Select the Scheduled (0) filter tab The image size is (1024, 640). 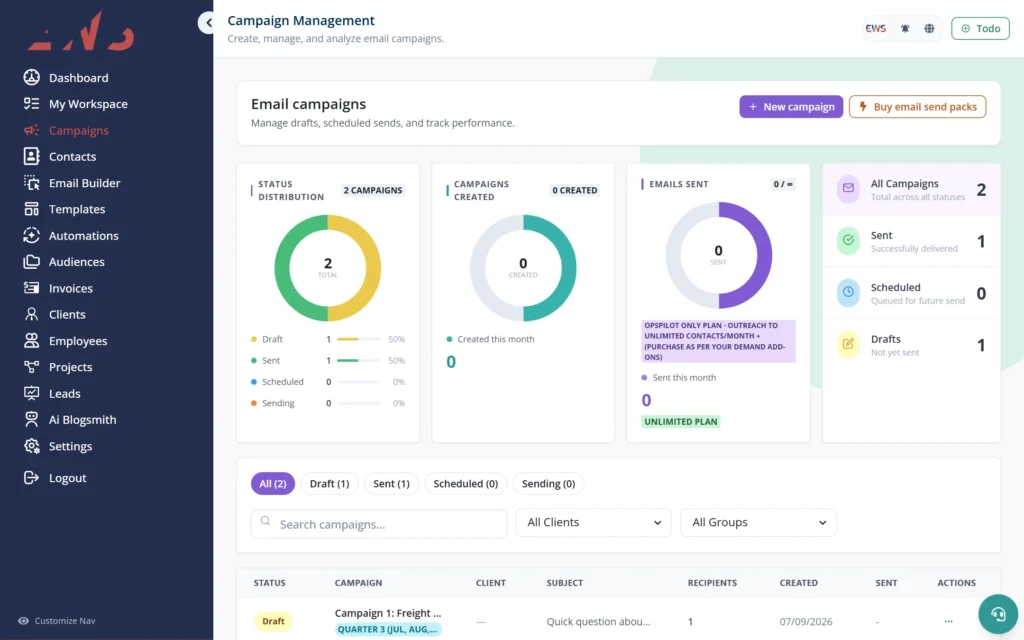[466, 483]
